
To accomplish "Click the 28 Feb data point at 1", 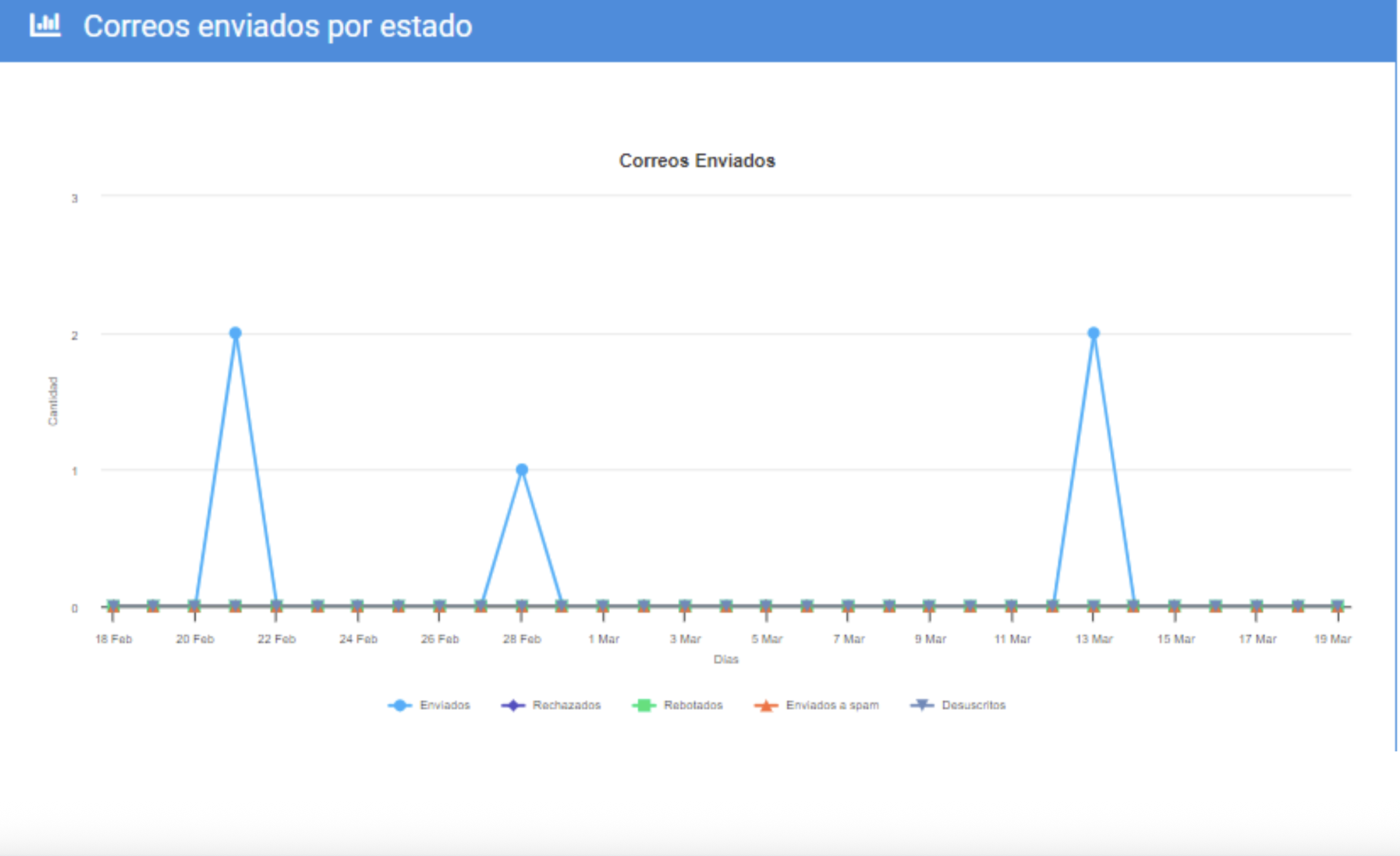I will pos(522,470).
